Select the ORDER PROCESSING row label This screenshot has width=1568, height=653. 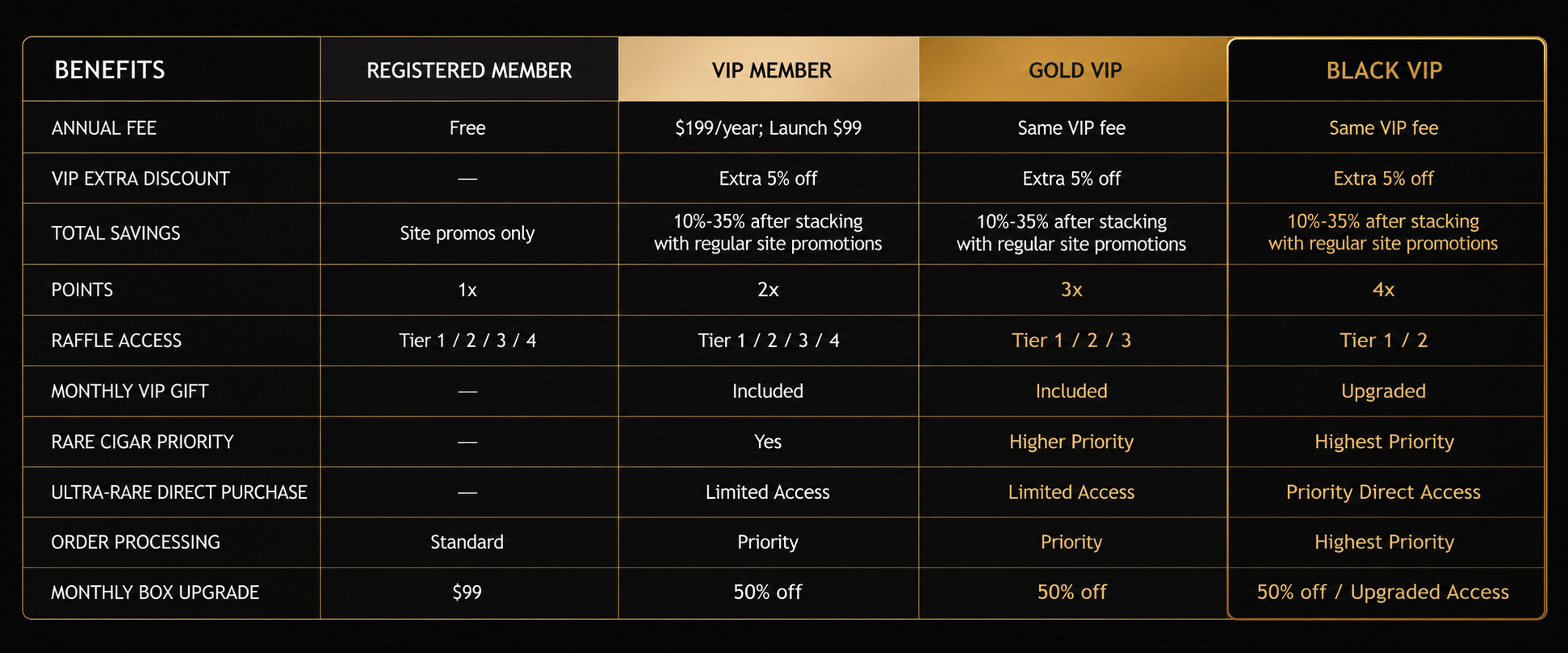pos(136,542)
